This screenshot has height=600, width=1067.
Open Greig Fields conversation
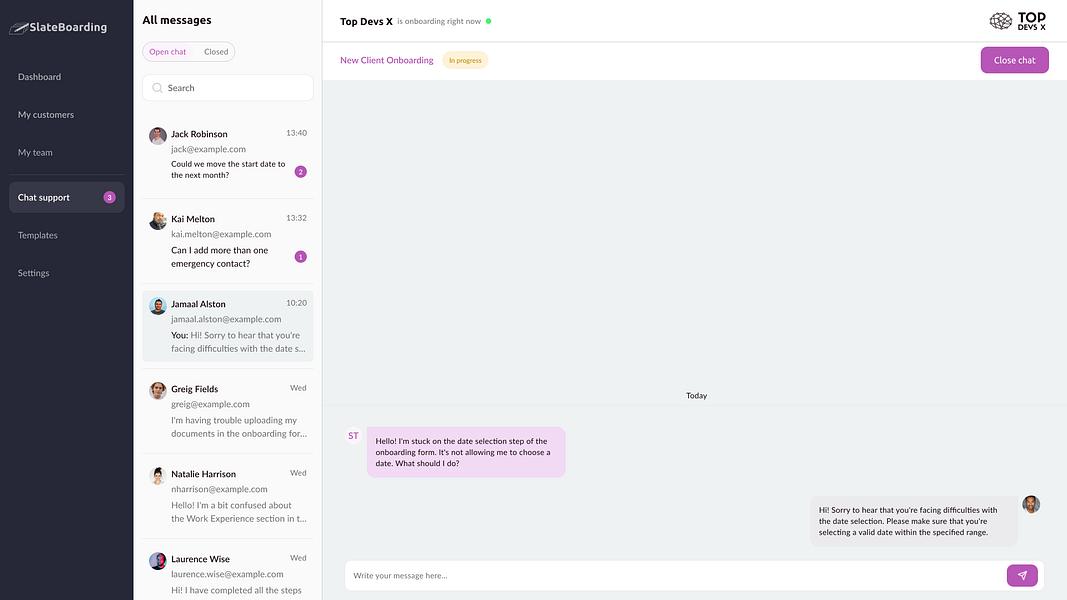tap(228, 411)
